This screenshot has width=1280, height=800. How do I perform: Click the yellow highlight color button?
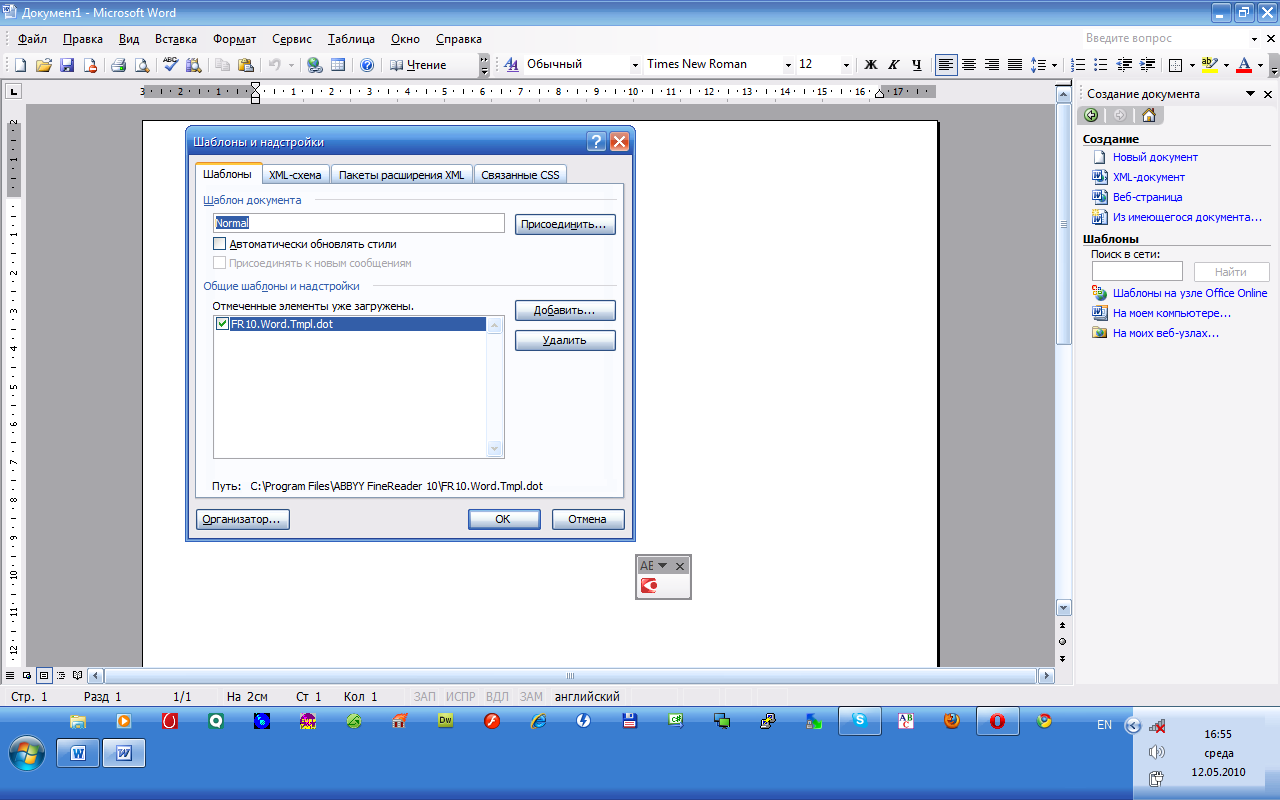(1209, 65)
